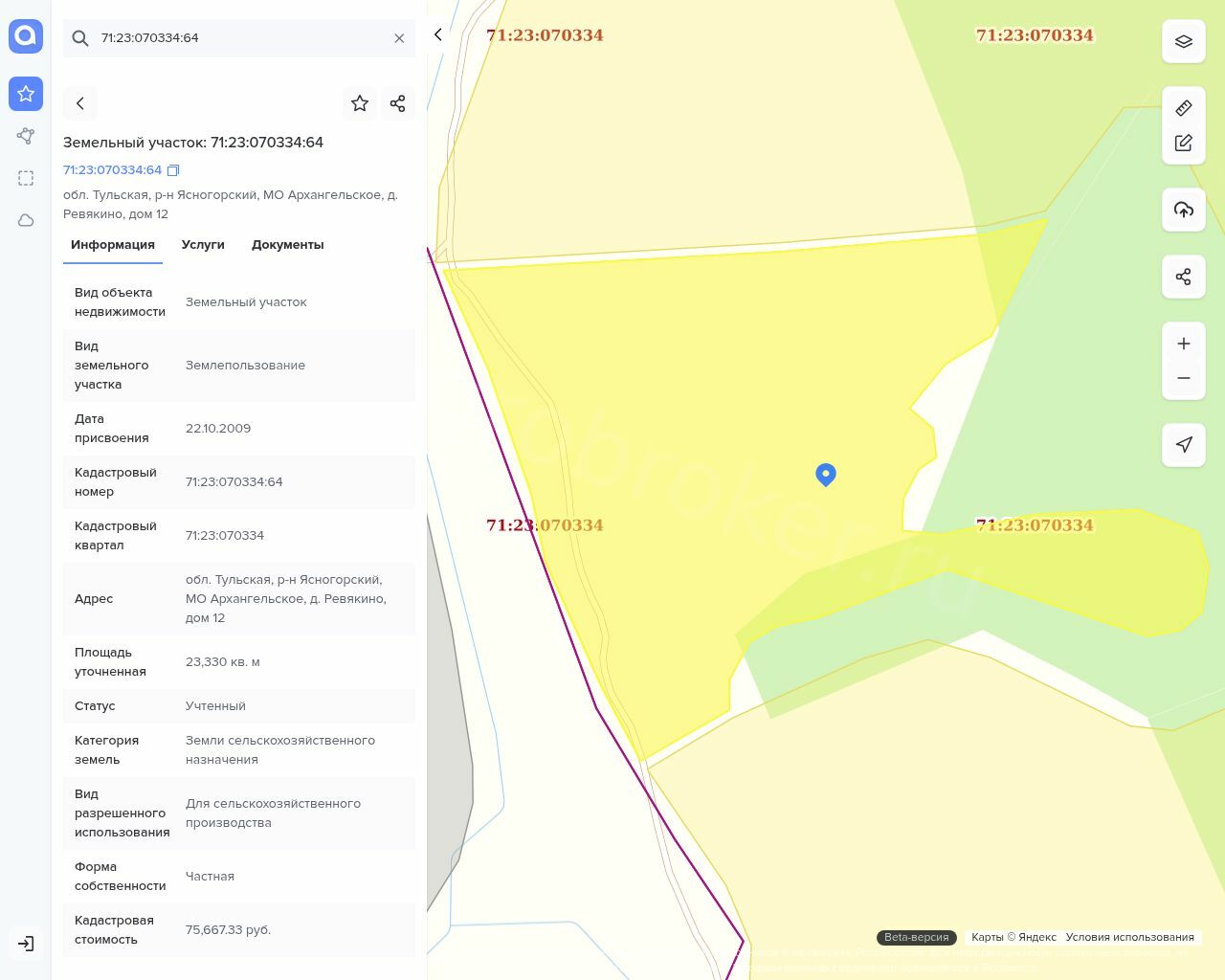Click the logout icon at sidebar bottom

coord(26,944)
